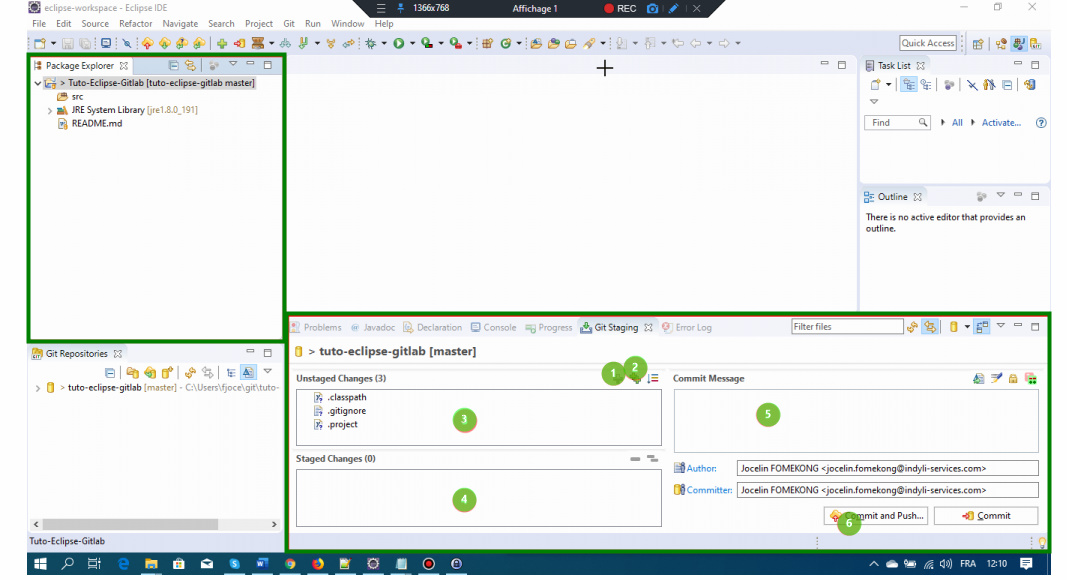Click Add Existing Repository icon in Git Repositories
This screenshot has width=1067, height=580.
click(132, 372)
